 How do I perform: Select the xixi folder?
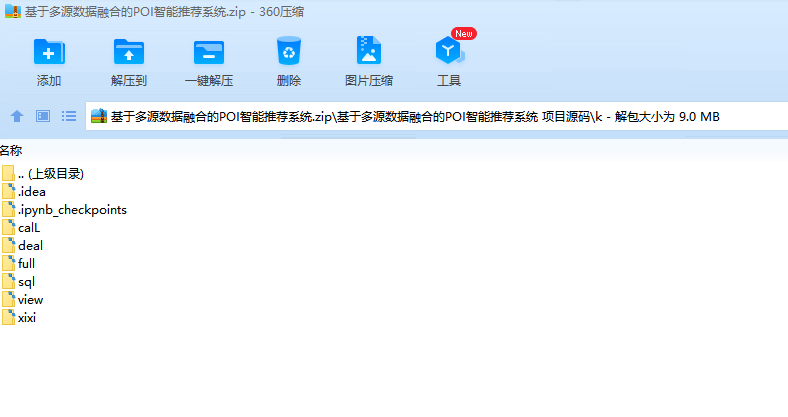coord(27,318)
